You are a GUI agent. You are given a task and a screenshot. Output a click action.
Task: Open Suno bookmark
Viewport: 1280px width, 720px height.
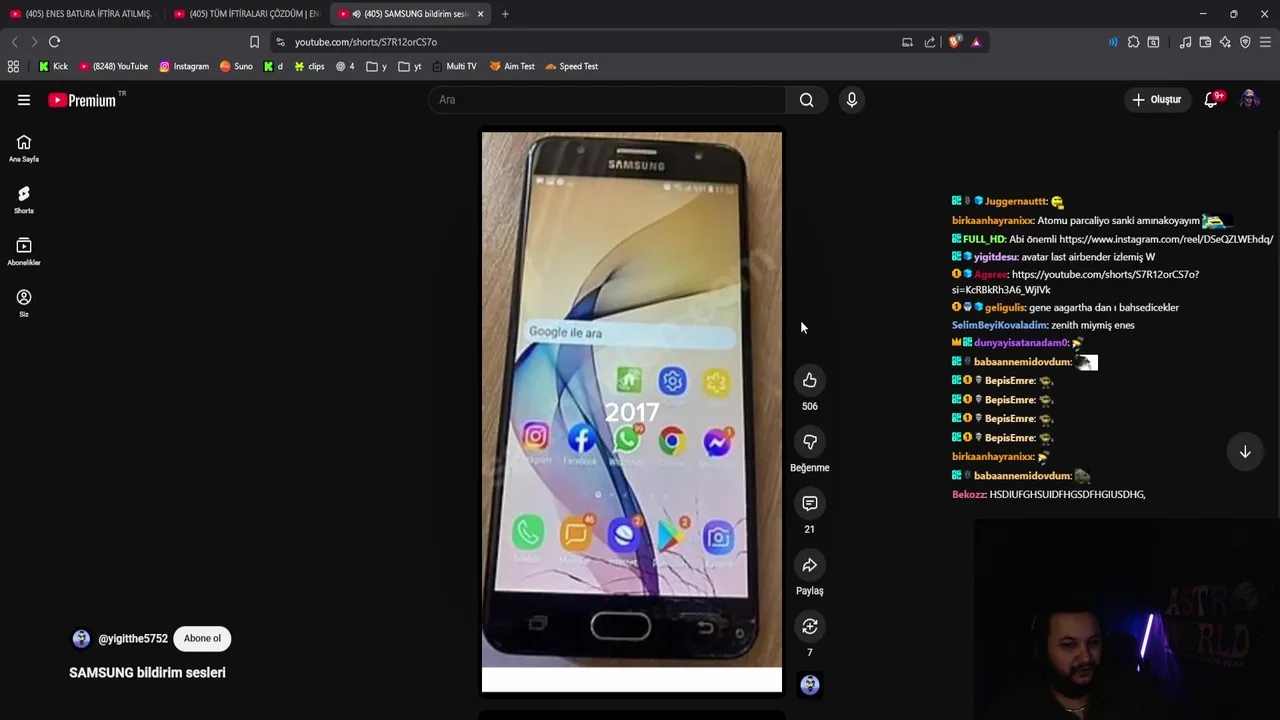tap(236, 66)
